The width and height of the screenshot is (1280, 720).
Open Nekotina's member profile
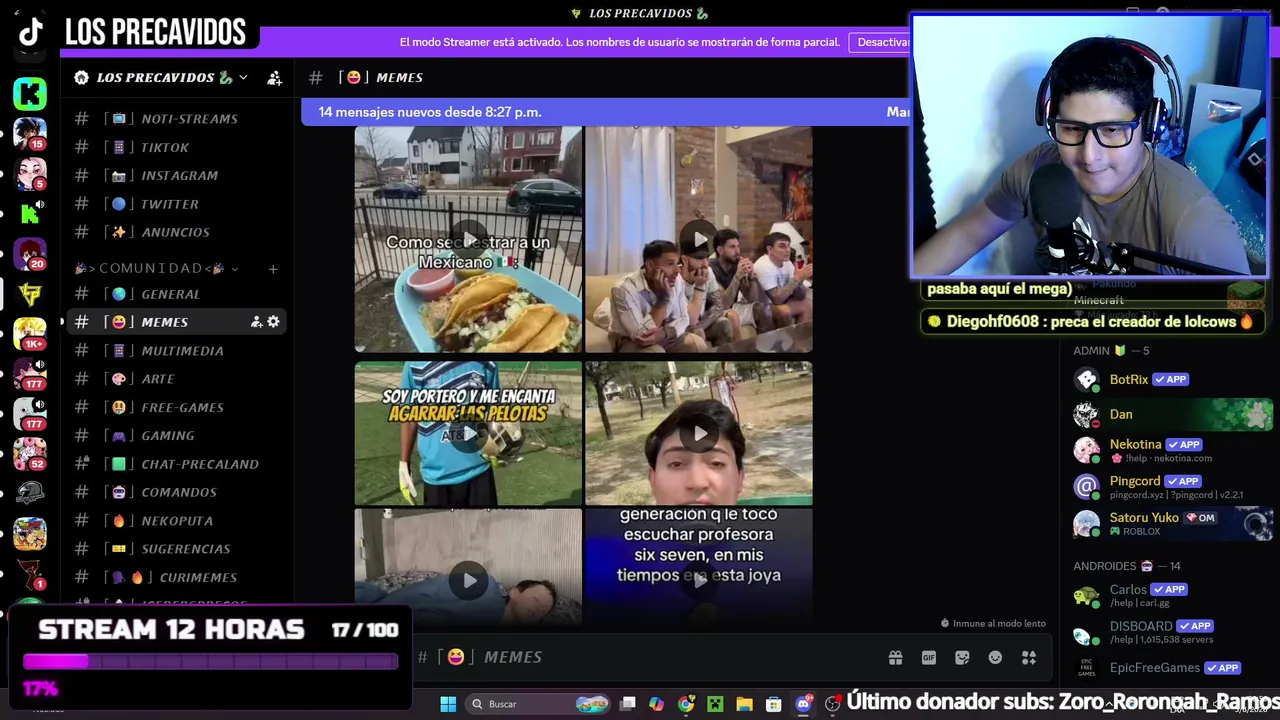1172,450
